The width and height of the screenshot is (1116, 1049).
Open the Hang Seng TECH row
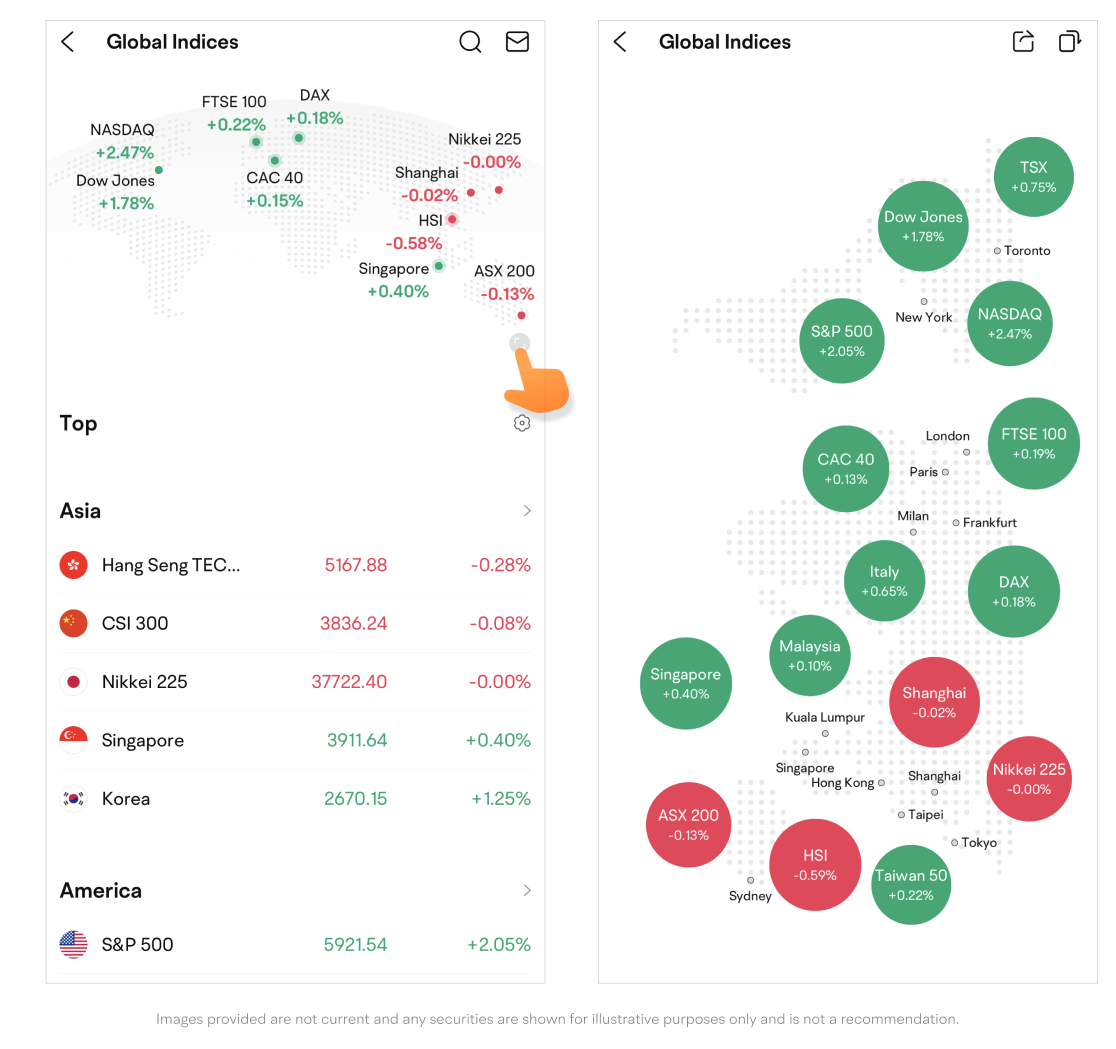click(x=295, y=565)
